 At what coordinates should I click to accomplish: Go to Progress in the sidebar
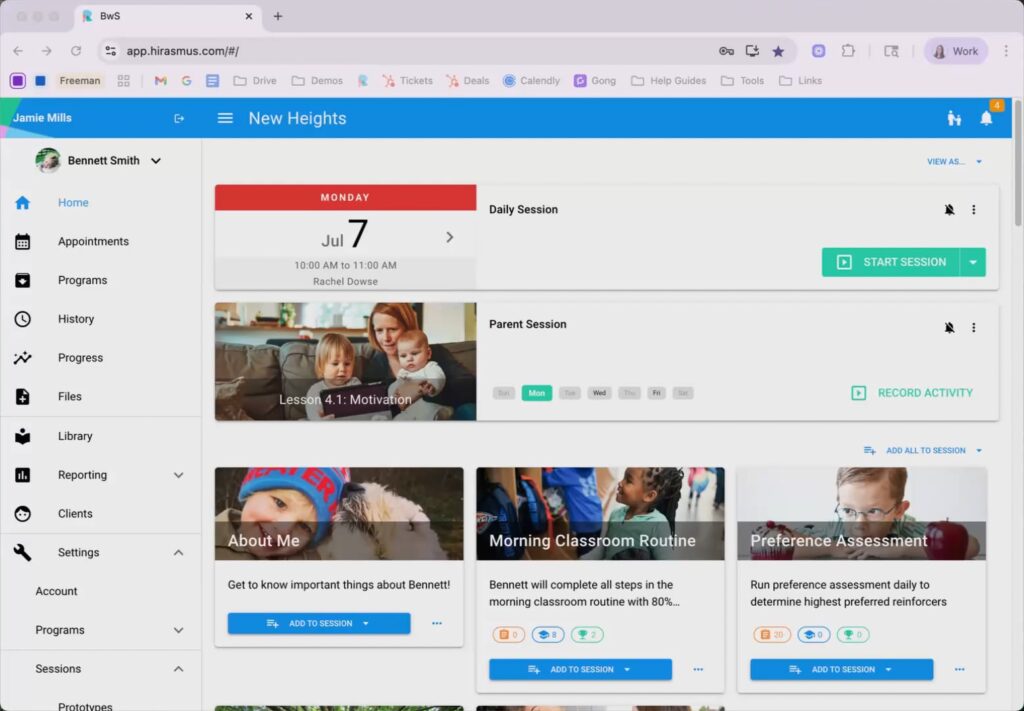80,357
